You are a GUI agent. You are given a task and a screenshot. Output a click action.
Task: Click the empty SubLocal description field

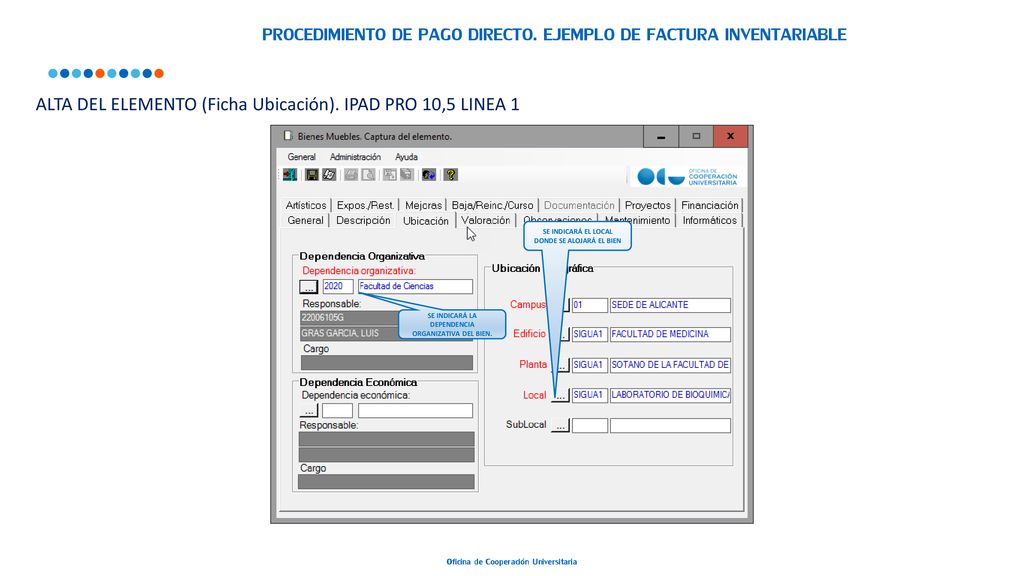coord(670,426)
